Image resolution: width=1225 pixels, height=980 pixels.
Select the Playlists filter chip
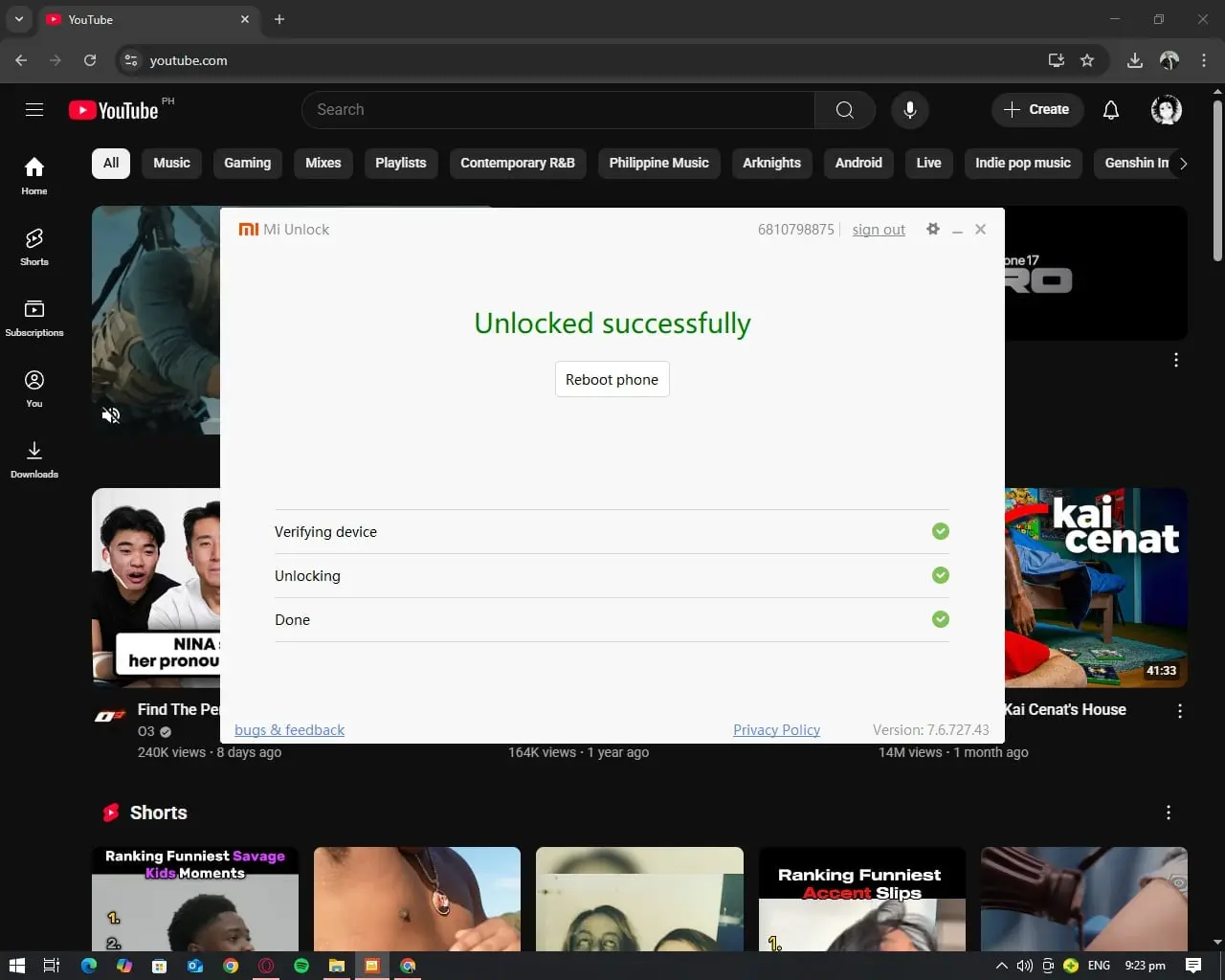(x=401, y=163)
